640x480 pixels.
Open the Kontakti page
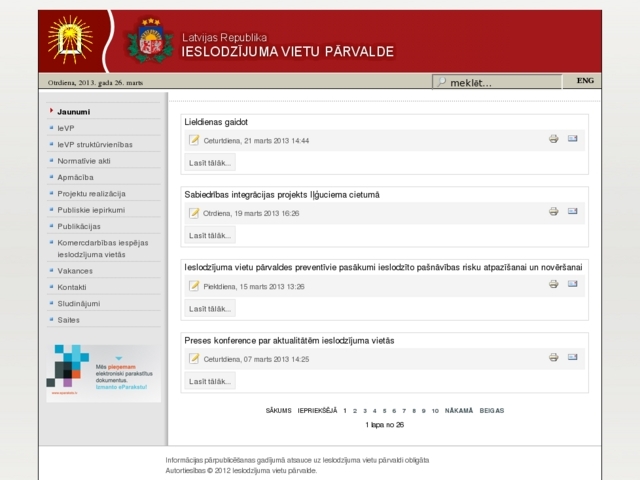pos(71,287)
